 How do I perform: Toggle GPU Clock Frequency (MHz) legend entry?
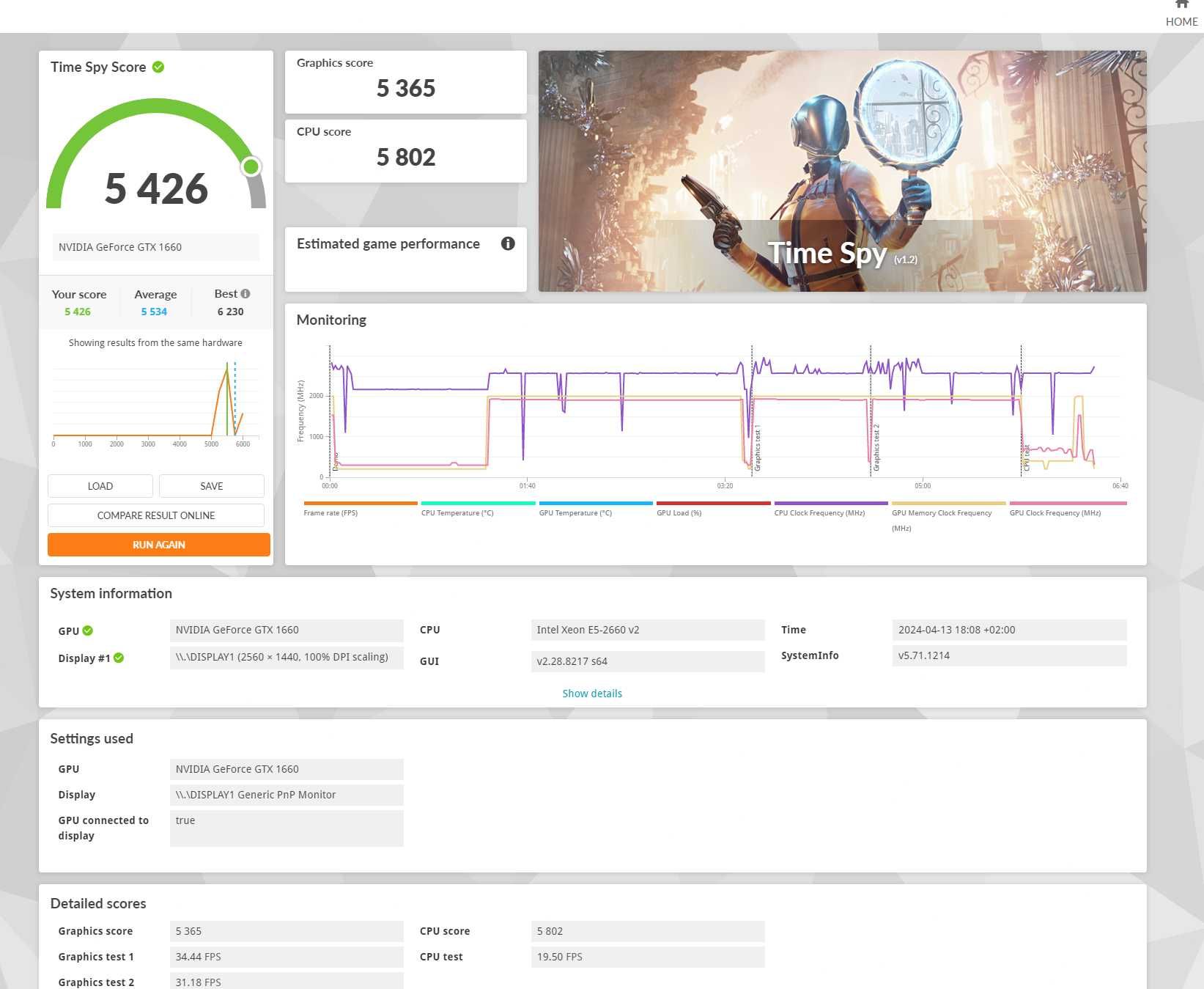click(x=1068, y=509)
